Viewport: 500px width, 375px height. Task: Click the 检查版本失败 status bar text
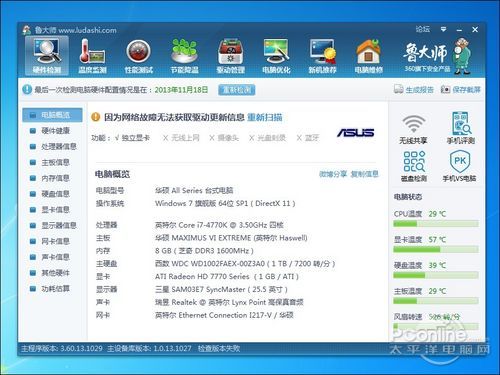(x=219, y=349)
